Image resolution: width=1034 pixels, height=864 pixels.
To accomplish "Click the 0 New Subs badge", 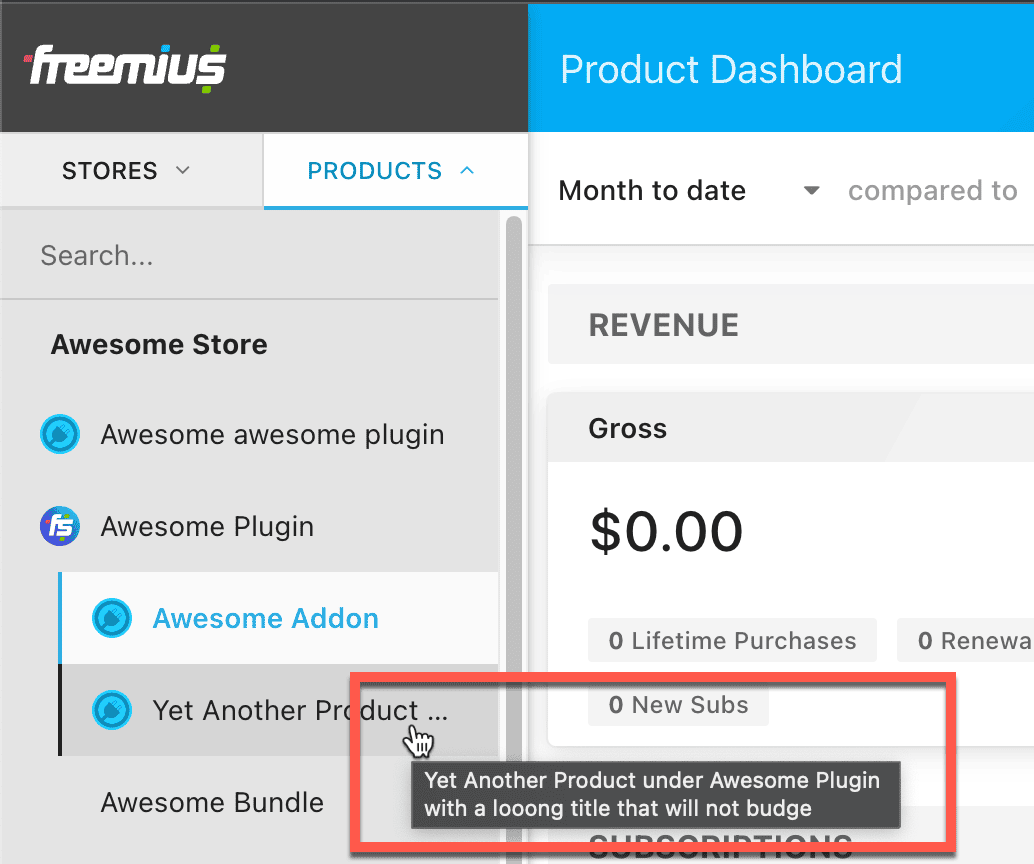I will pyautogui.click(x=679, y=704).
